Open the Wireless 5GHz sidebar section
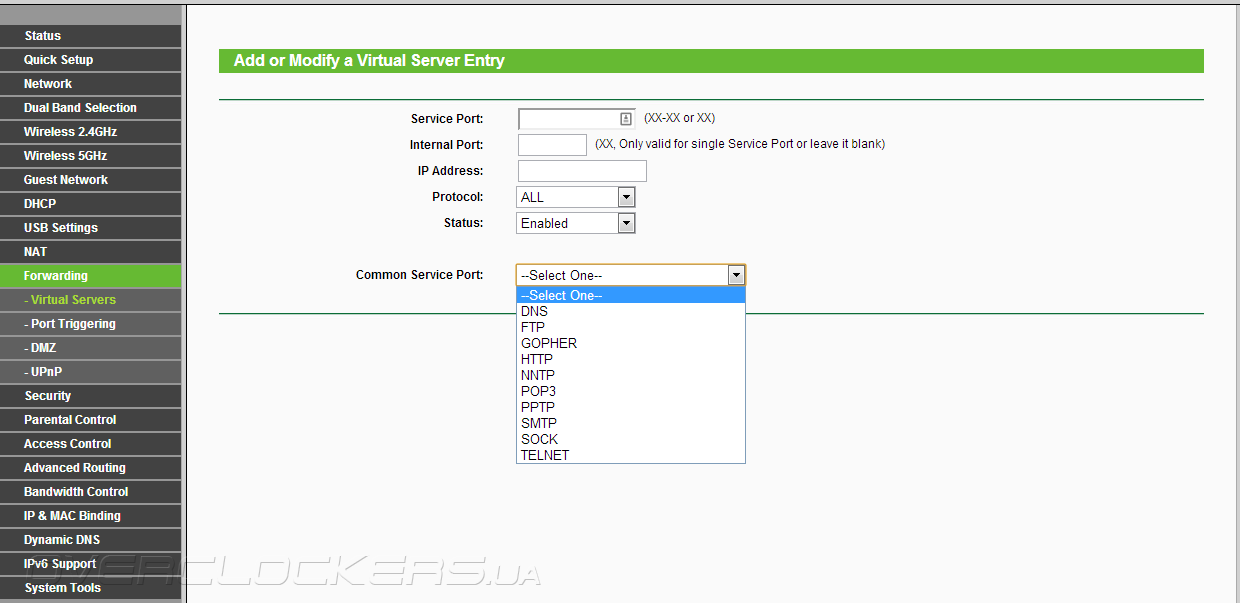 [91, 156]
